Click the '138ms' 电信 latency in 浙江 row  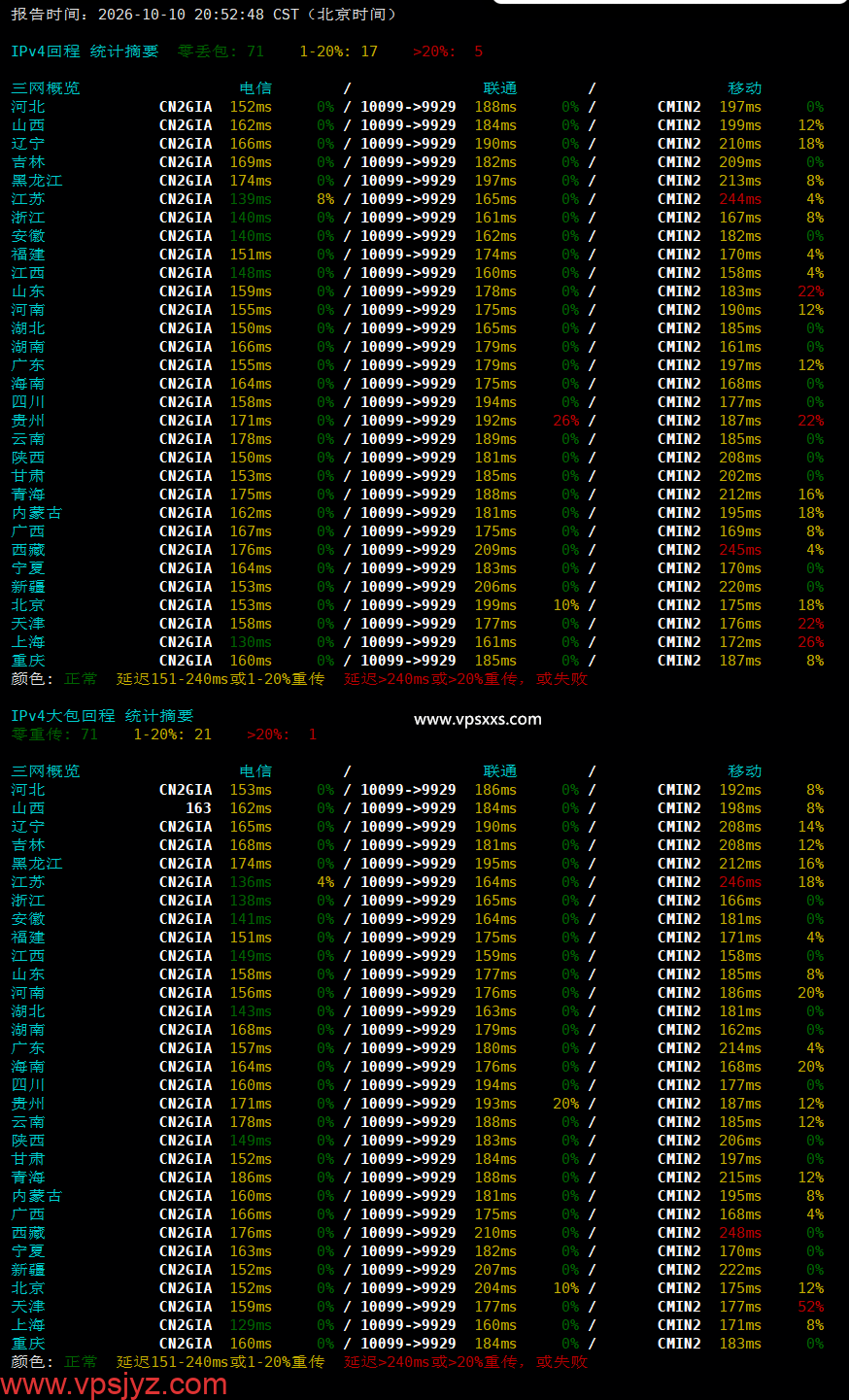pyautogui.click(x=251, y=901)
